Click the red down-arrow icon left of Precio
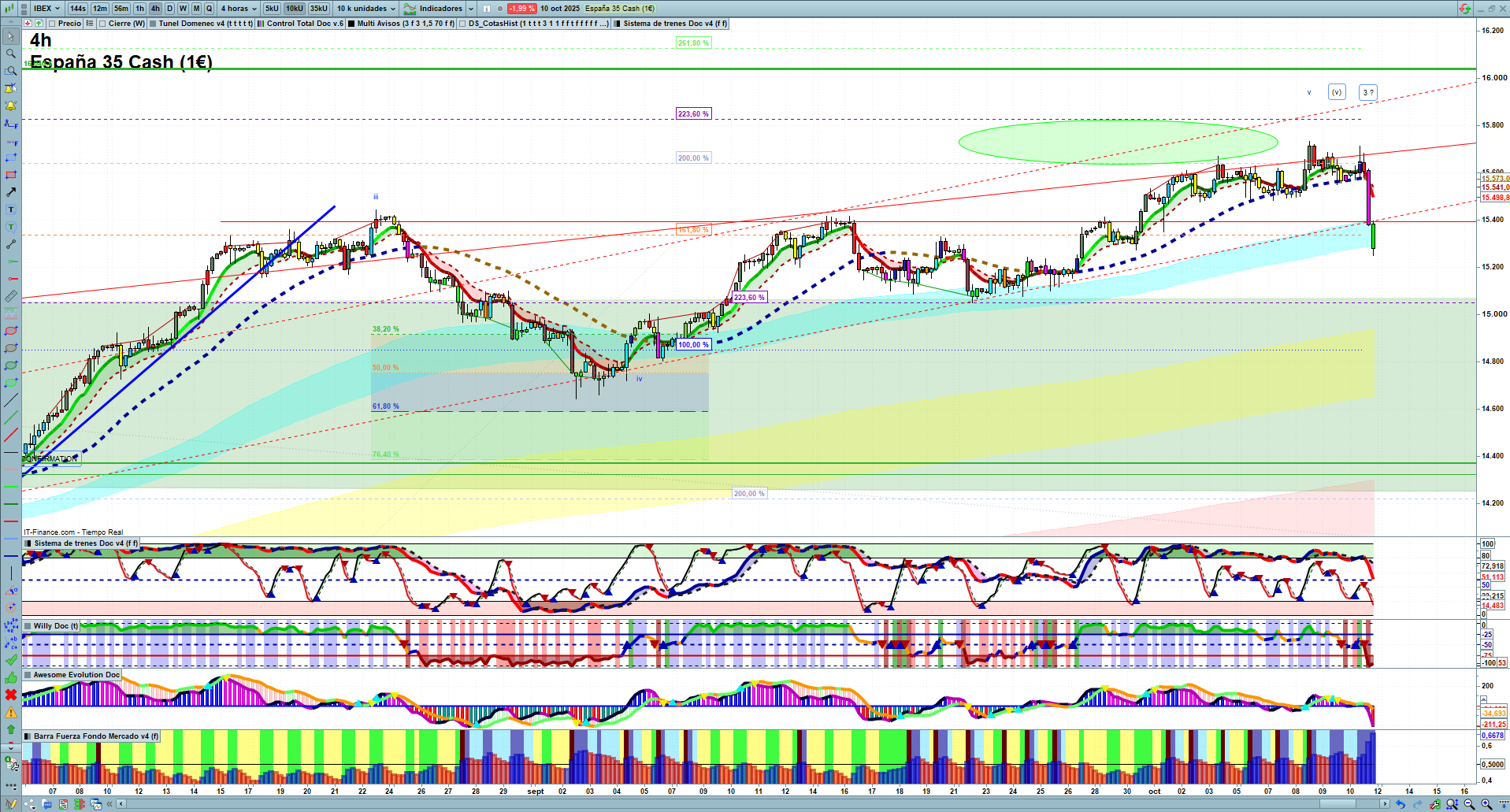 (x=28, y=24)
